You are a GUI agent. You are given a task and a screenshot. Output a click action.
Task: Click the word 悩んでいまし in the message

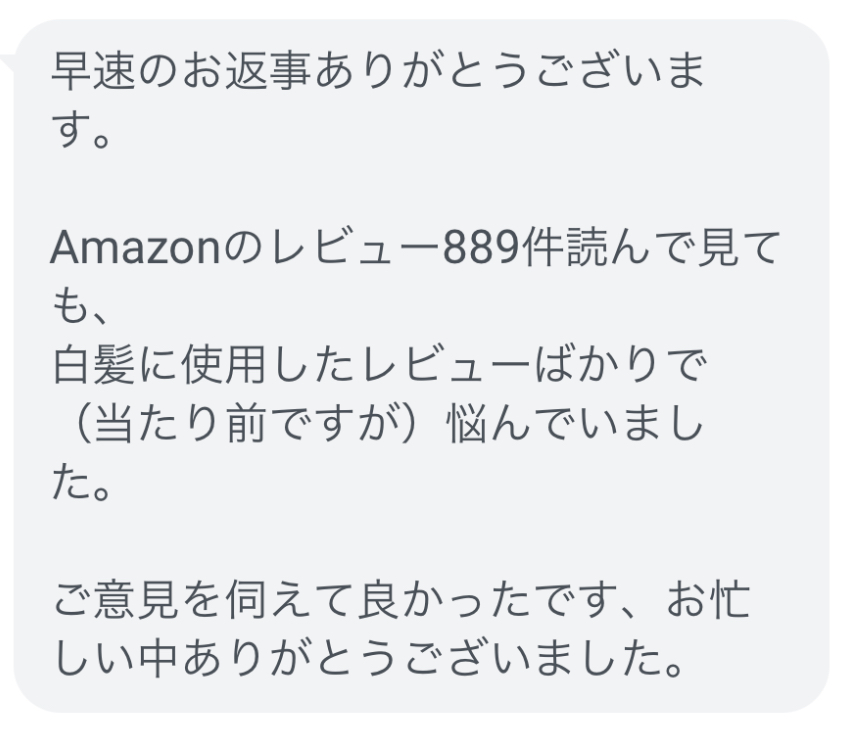pyautogui.click(x=576, y=425)
